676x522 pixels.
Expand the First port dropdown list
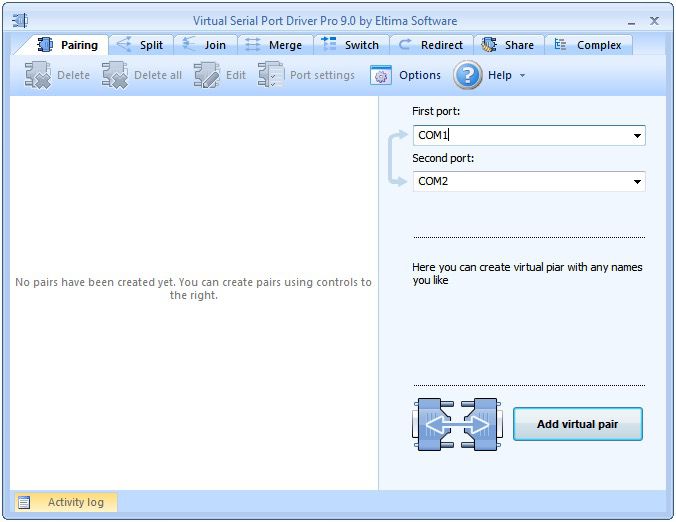coord(637,136)
